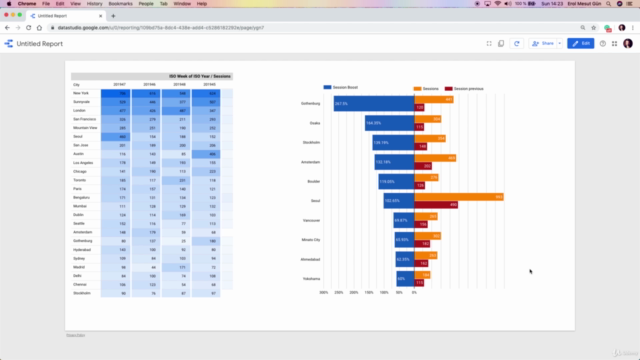This screenshot has width=640, height=360.
Task: Click the London row label
Action: tap(79, 110)
